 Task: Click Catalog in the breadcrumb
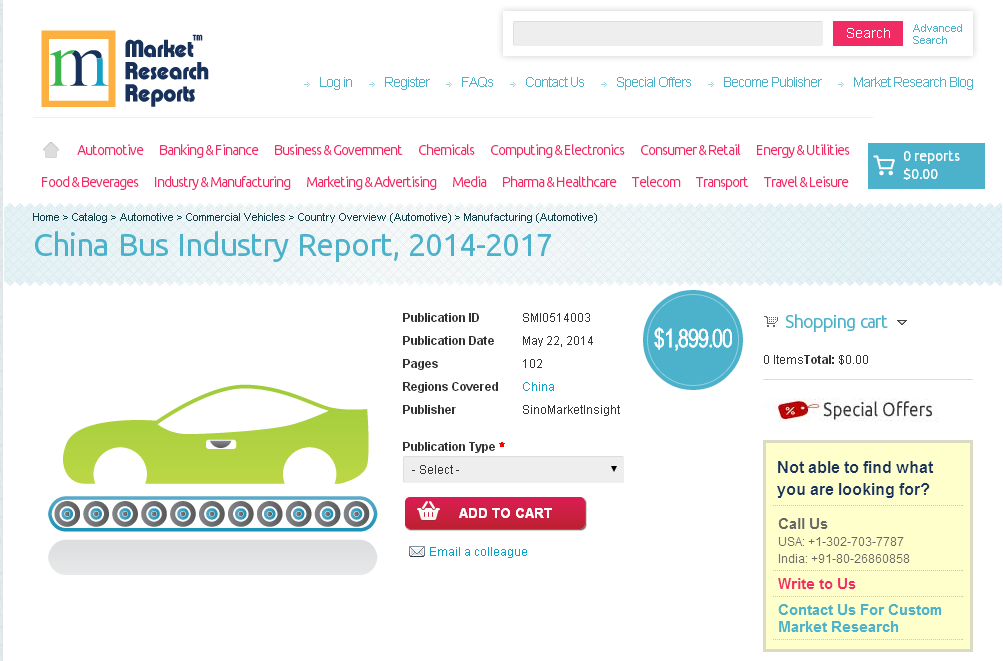[x=90, y=217]
